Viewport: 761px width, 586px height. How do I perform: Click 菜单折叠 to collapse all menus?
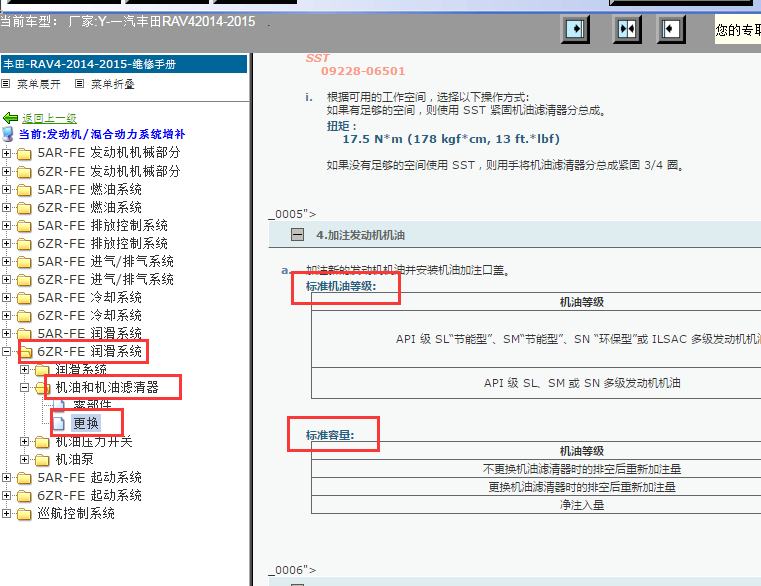point(113,84)
